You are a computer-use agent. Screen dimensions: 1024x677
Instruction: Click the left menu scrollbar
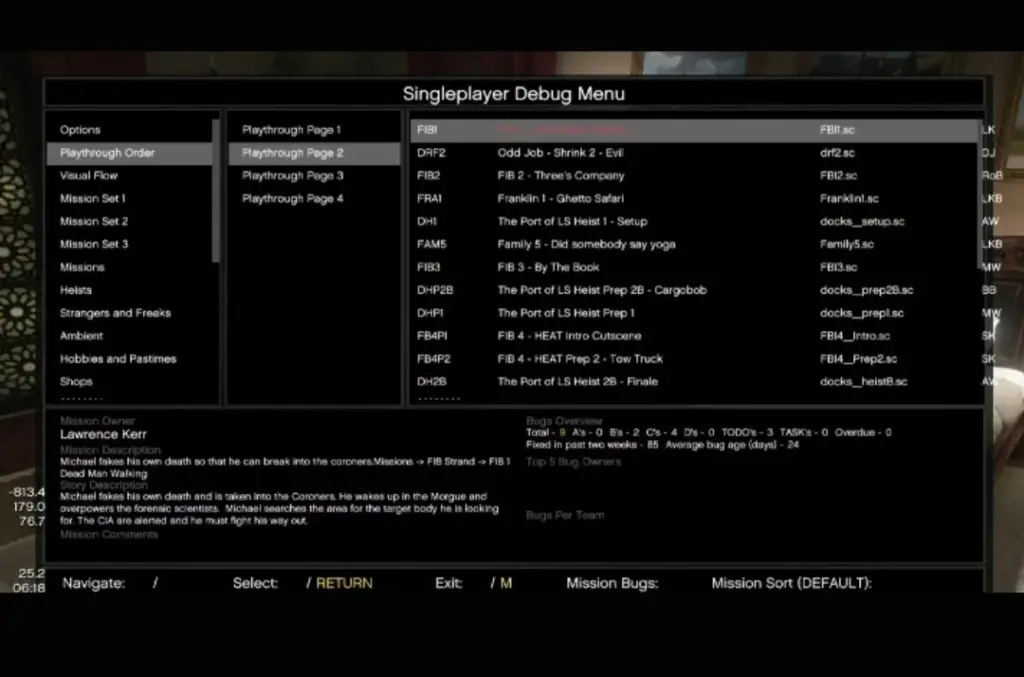point(216,191)
